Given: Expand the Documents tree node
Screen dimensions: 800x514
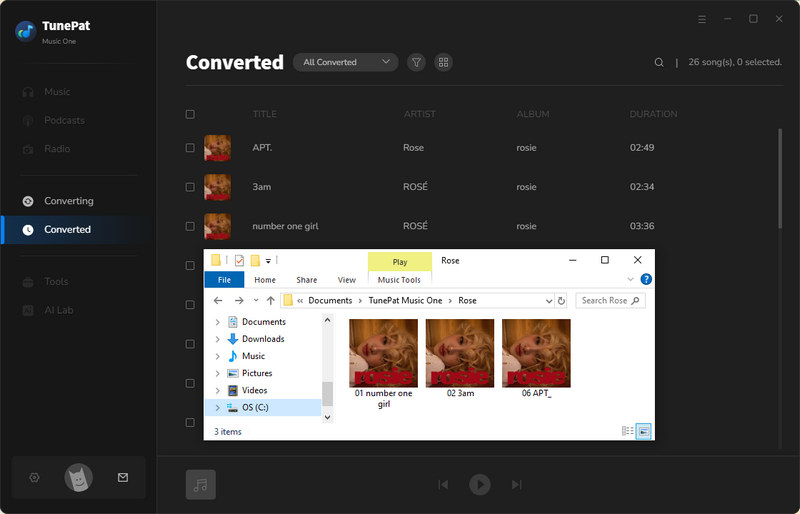Looking at the screenshot, I should point(218,322).
